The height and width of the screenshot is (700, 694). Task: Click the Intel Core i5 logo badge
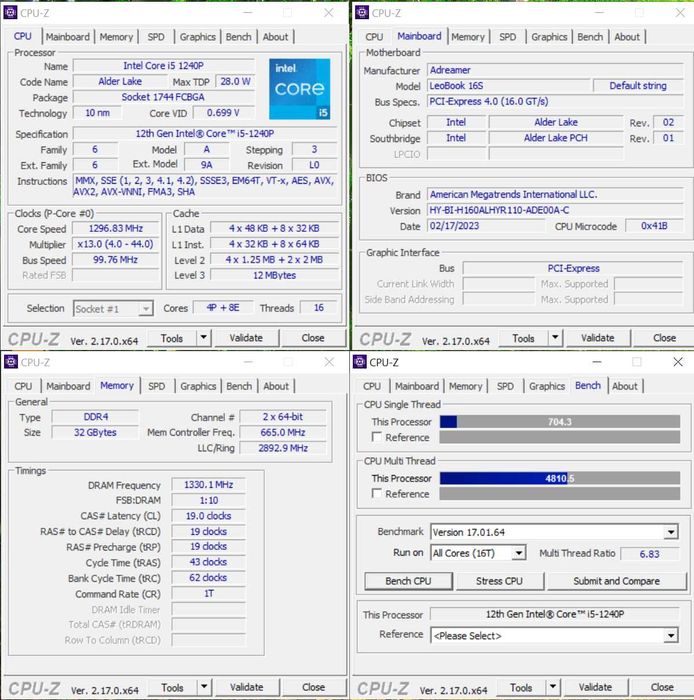[x=299, y=89]
